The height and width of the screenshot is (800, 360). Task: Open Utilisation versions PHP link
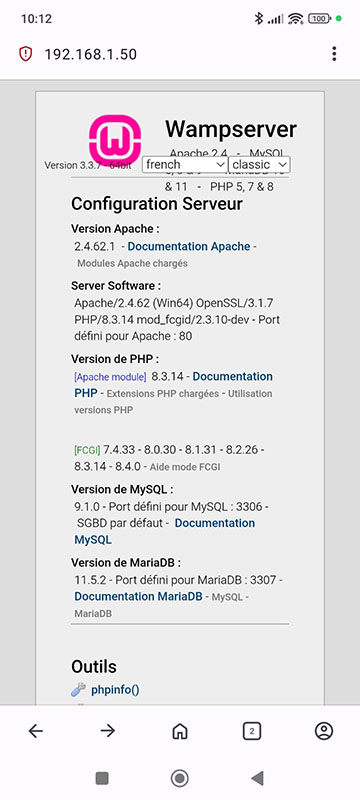point(173,402)
